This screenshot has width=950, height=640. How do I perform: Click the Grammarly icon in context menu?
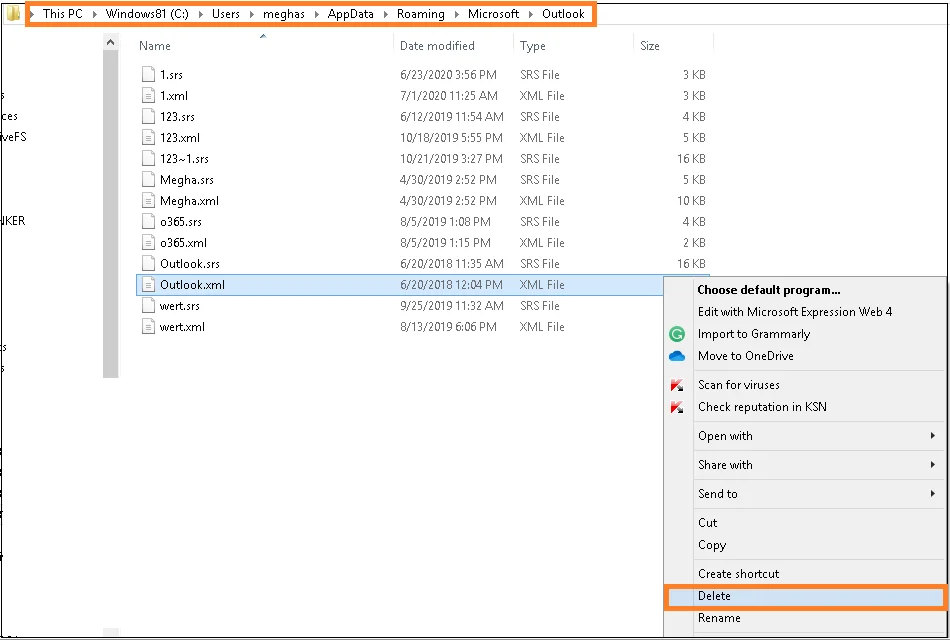[x=677, y=334]
